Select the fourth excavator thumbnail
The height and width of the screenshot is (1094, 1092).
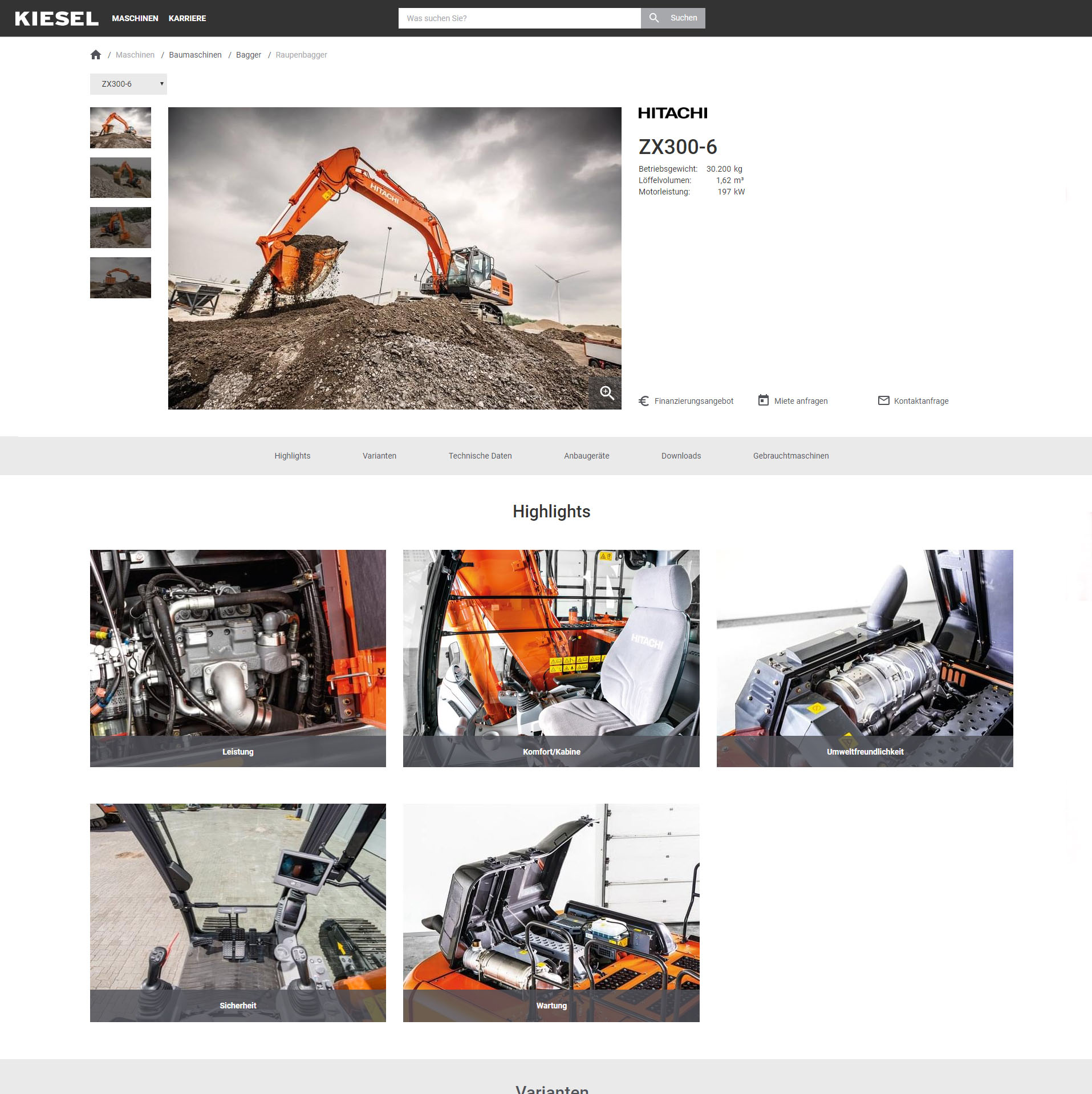point(120,278)
